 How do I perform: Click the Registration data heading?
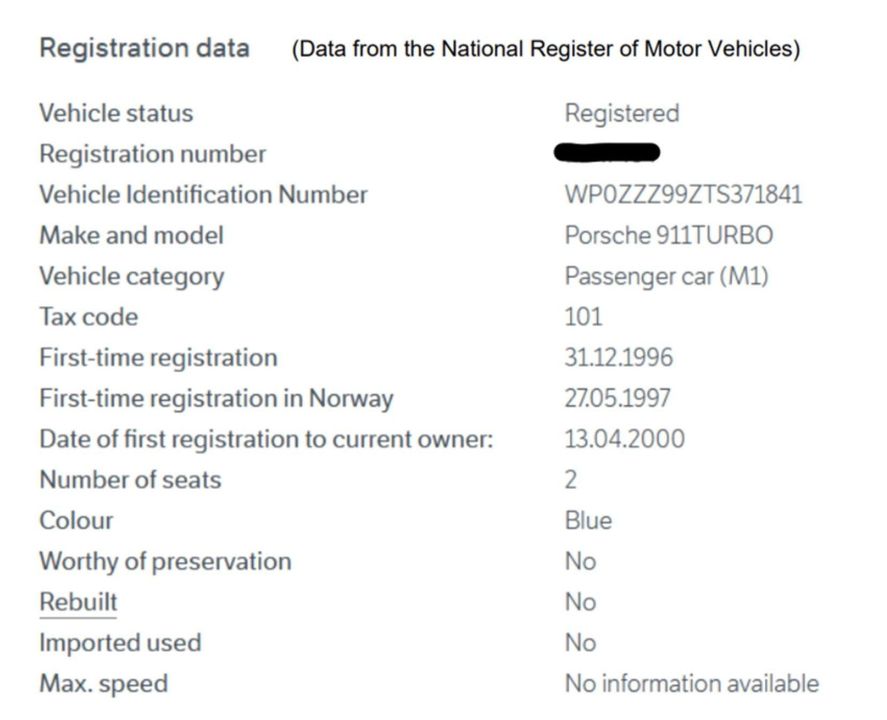144,48
